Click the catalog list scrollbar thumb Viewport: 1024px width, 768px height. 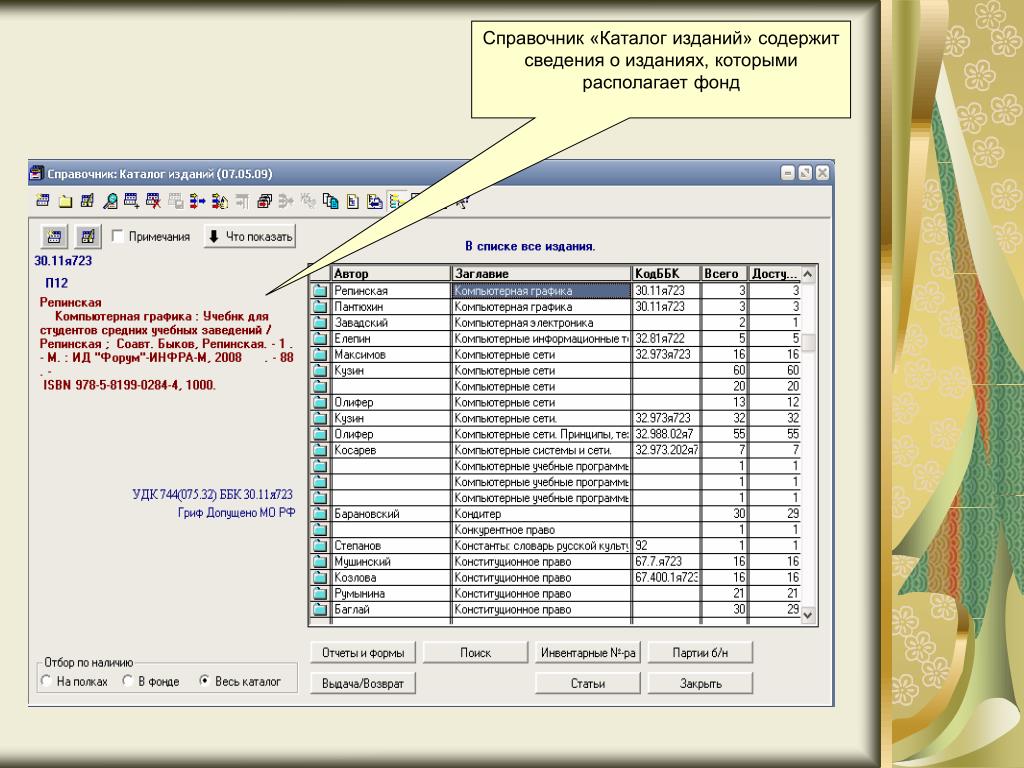808,342
